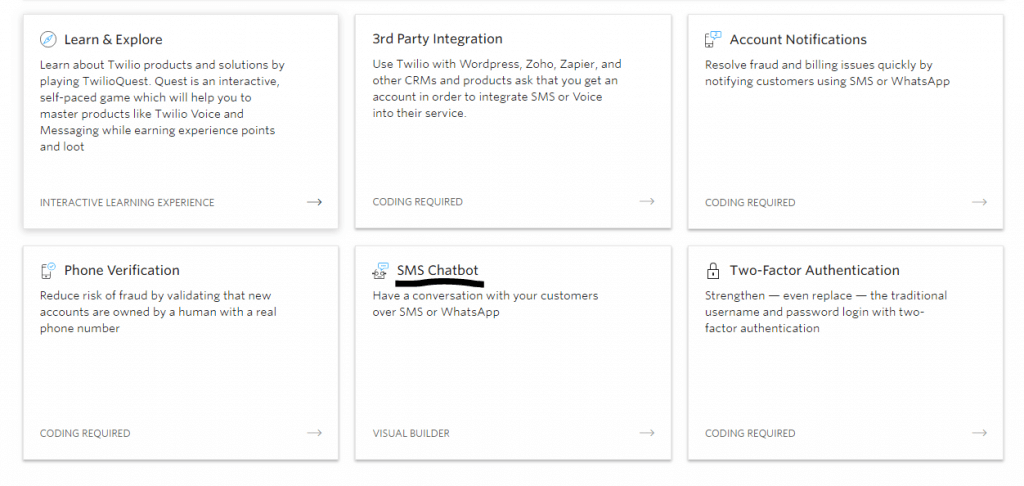Screen dimensions: 1024x486
Task: Click the arrow on 3rd Party Integration card
Action: pos(647,201)
